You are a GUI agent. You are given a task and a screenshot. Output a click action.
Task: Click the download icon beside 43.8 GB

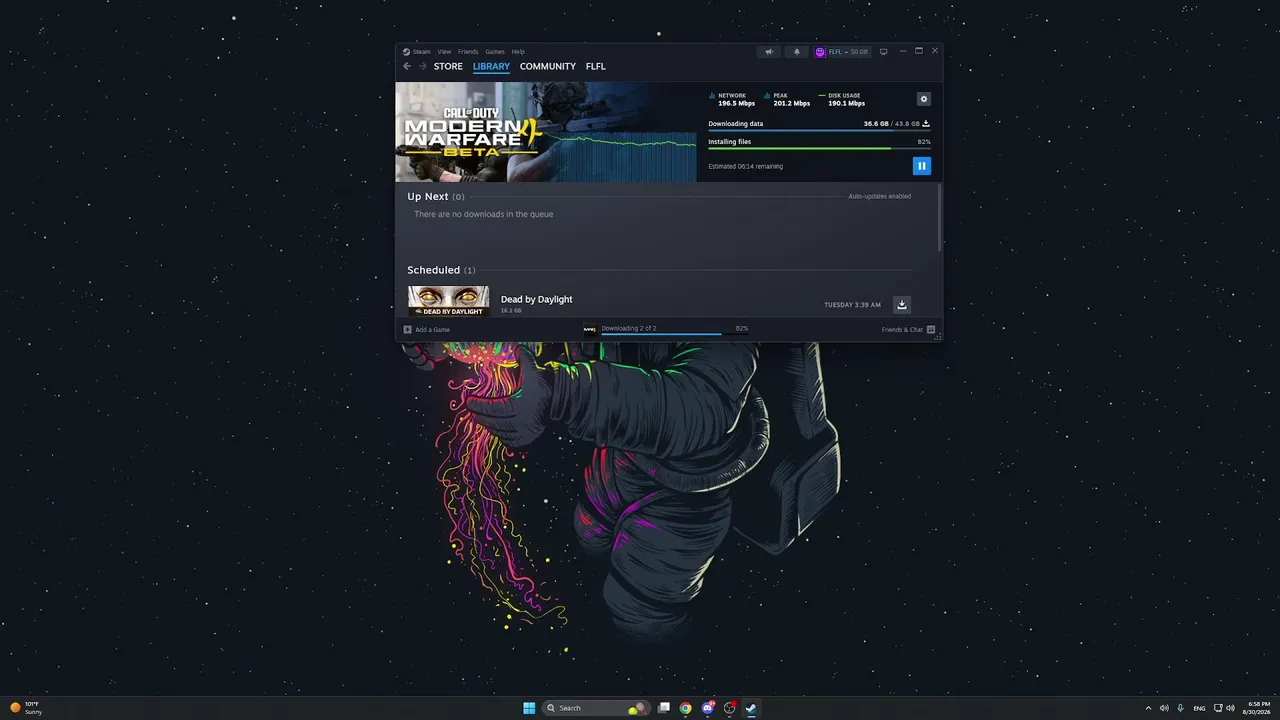[x=926, y=124]
